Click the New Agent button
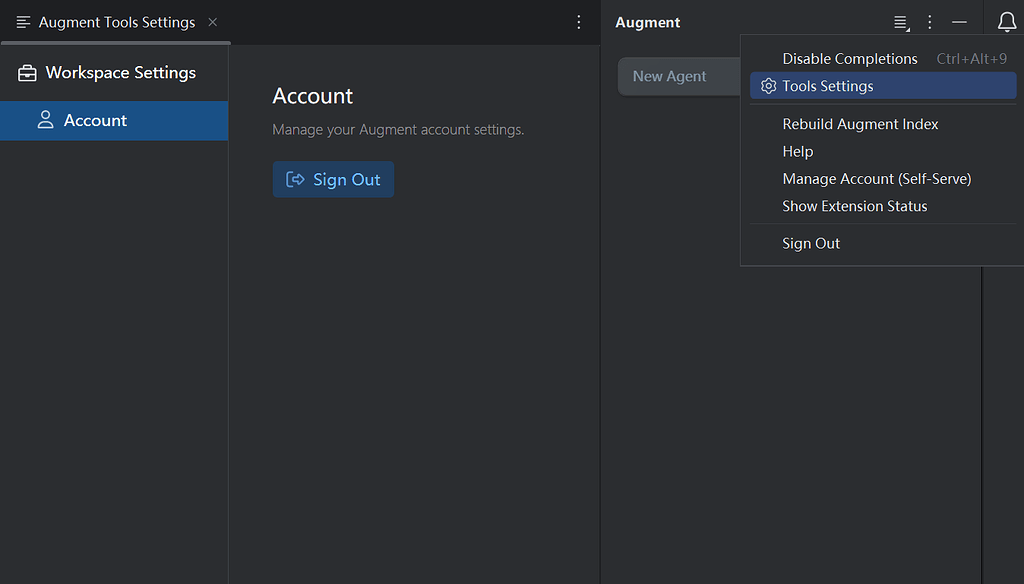This screenshot has width=1024, height=584. (x=679, y=76)
